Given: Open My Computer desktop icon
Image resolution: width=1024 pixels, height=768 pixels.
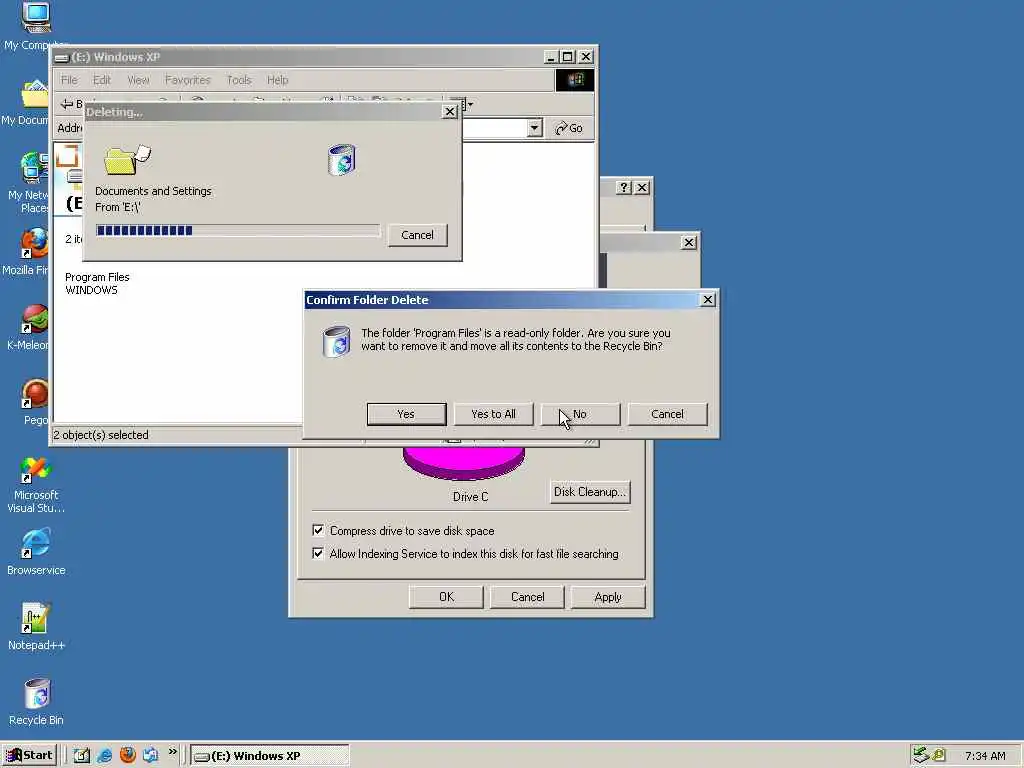Looking at the screenshot, I should [35, 26].
